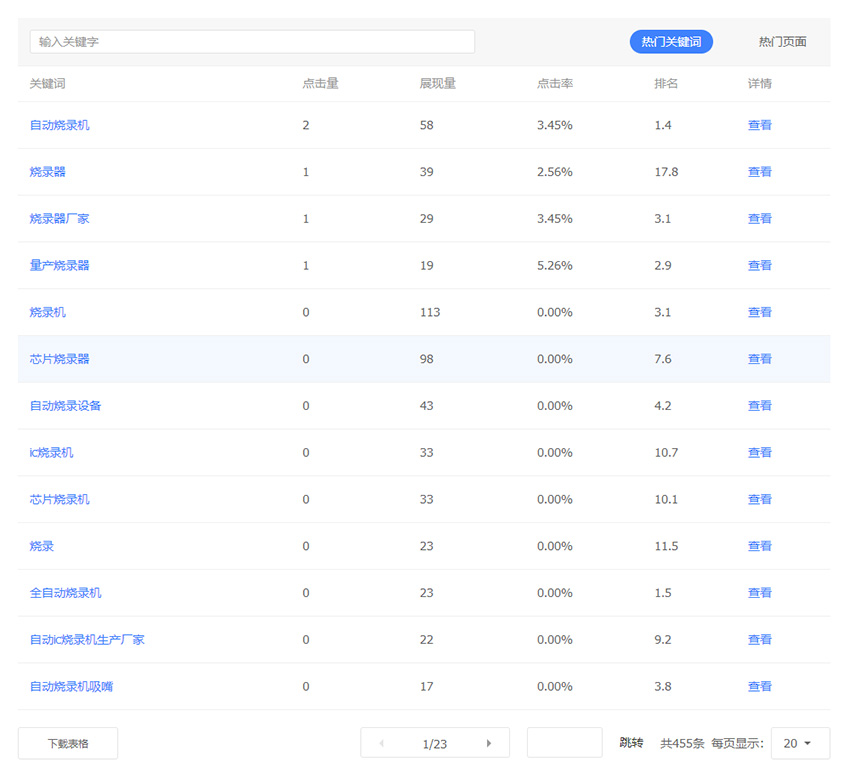The image size is (850, 779).
Task: Click the click rate 5.26%
Action: 555,266
